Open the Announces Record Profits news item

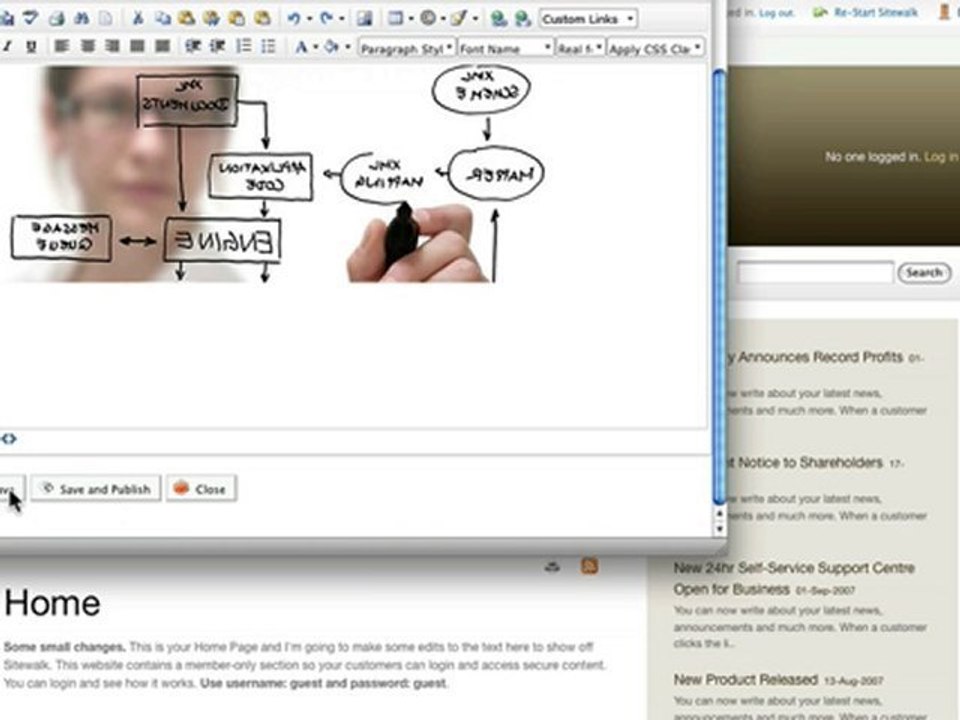tap(815, 357)
